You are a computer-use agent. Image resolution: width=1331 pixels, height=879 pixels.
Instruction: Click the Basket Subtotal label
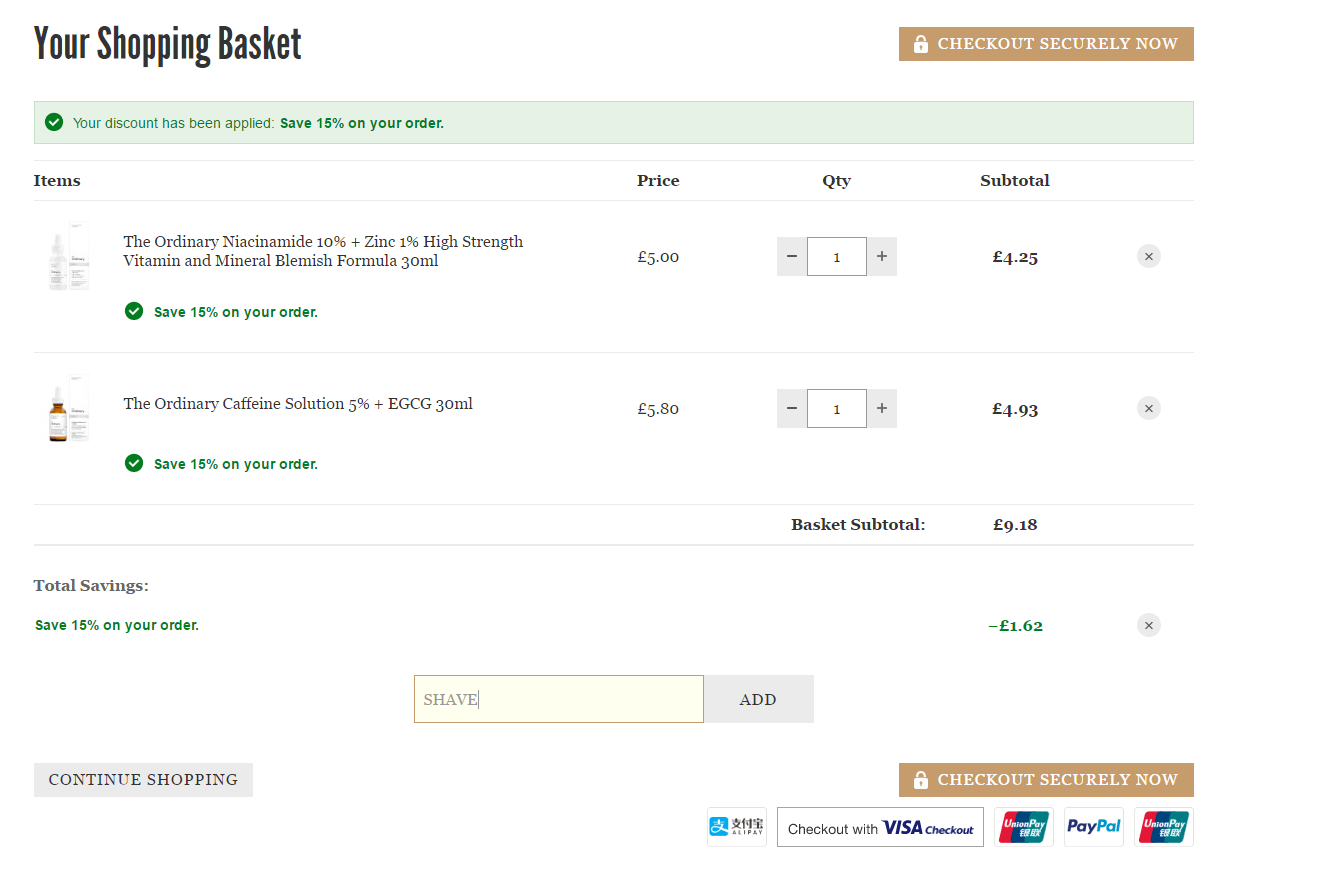858,525
